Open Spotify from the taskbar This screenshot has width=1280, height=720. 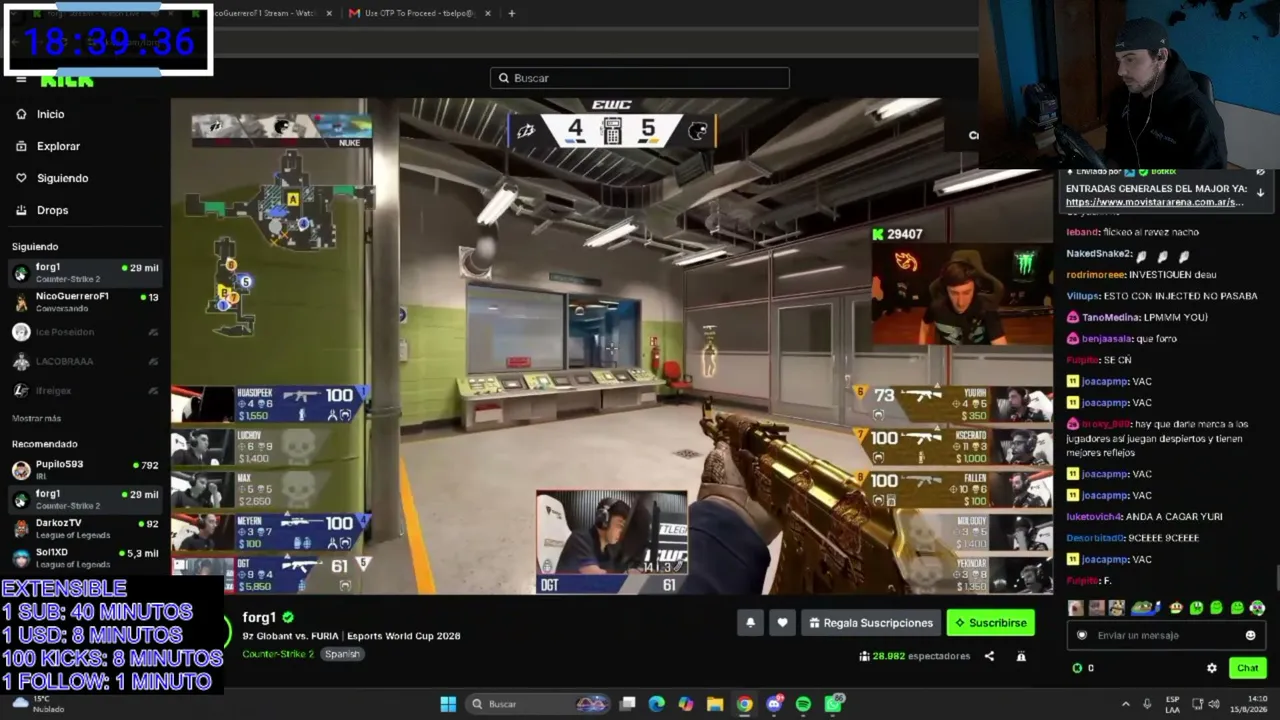803,704
